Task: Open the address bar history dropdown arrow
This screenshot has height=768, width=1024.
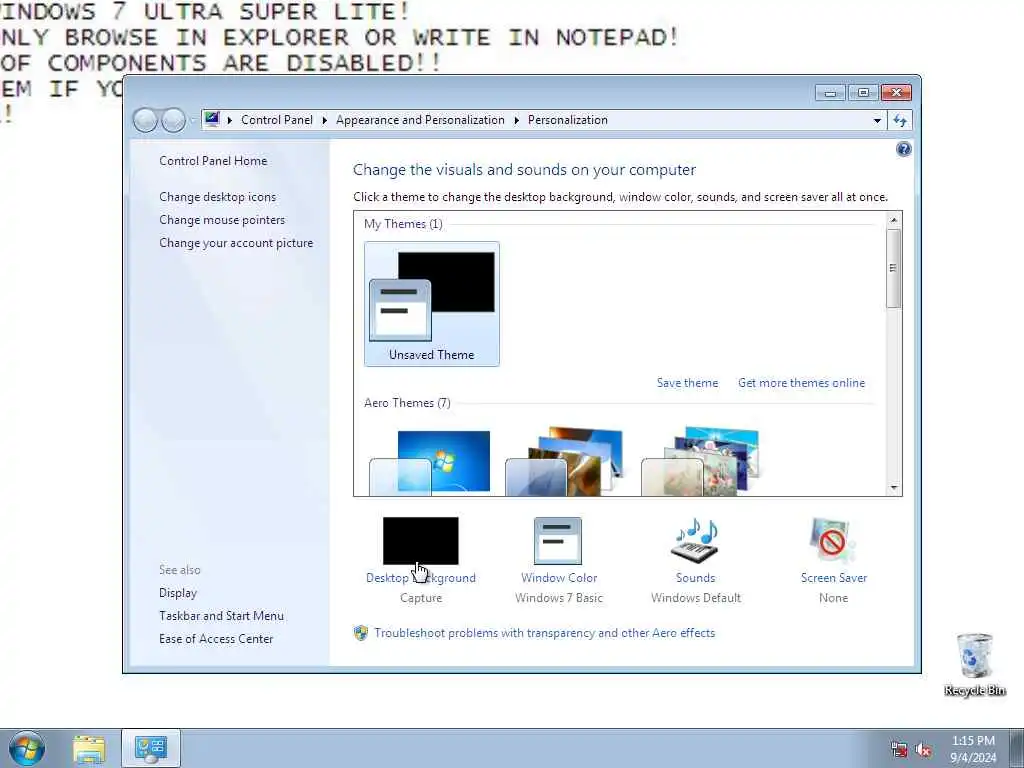Action: (x=877, y=121)
